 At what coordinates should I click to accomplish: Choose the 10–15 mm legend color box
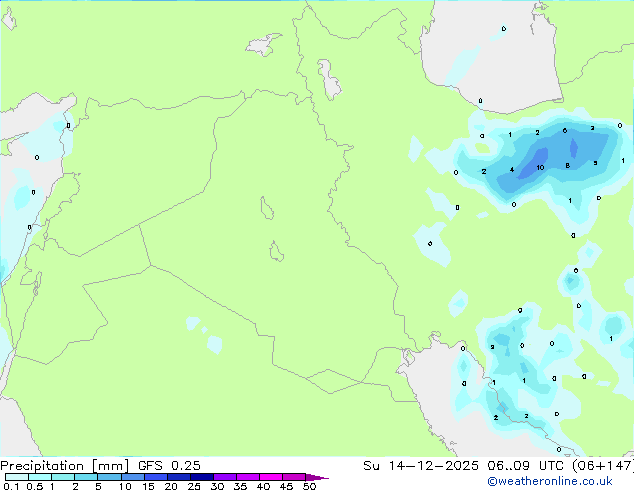click(132, 477)
